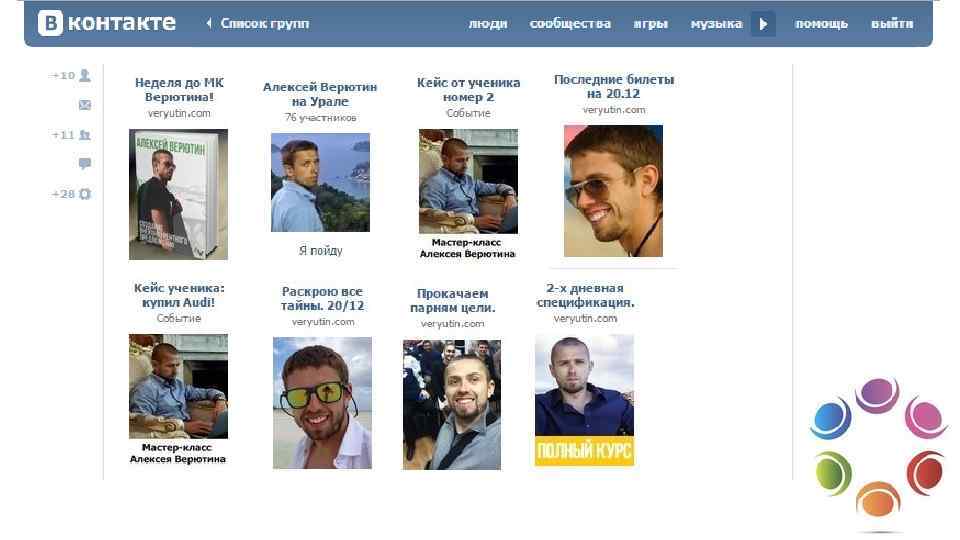Open the люди menu item

[x=488, y=24]
